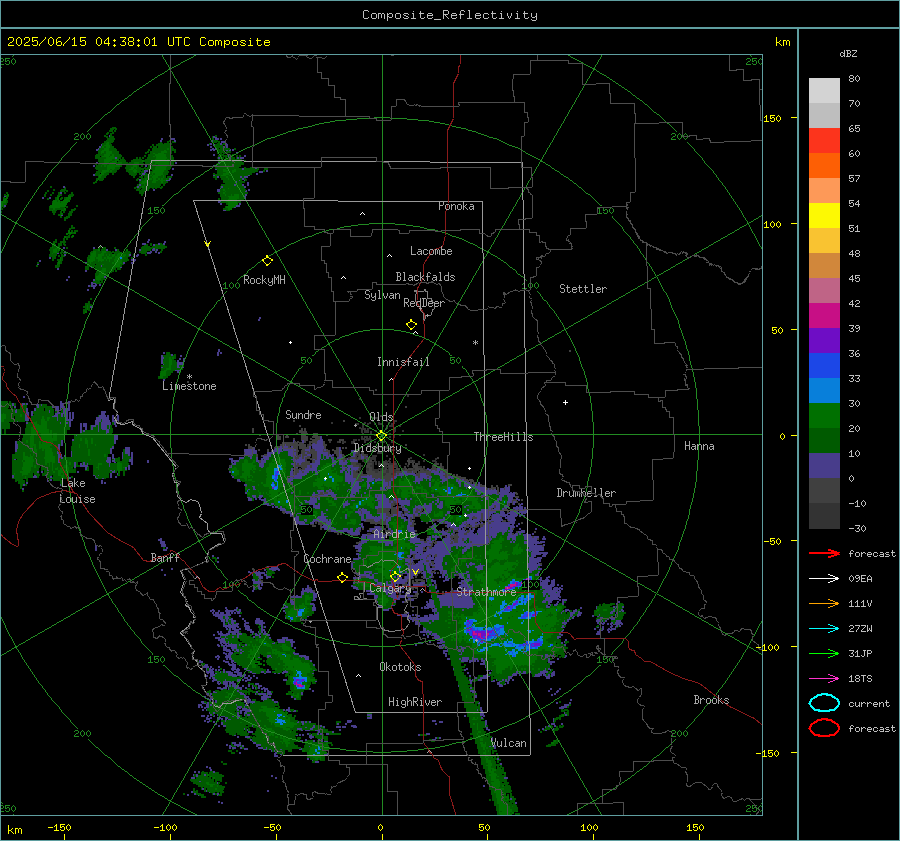Click the red swatch in dBZ legend
Viewport: 900px width, 841px height.
click(x=824, y=141)
